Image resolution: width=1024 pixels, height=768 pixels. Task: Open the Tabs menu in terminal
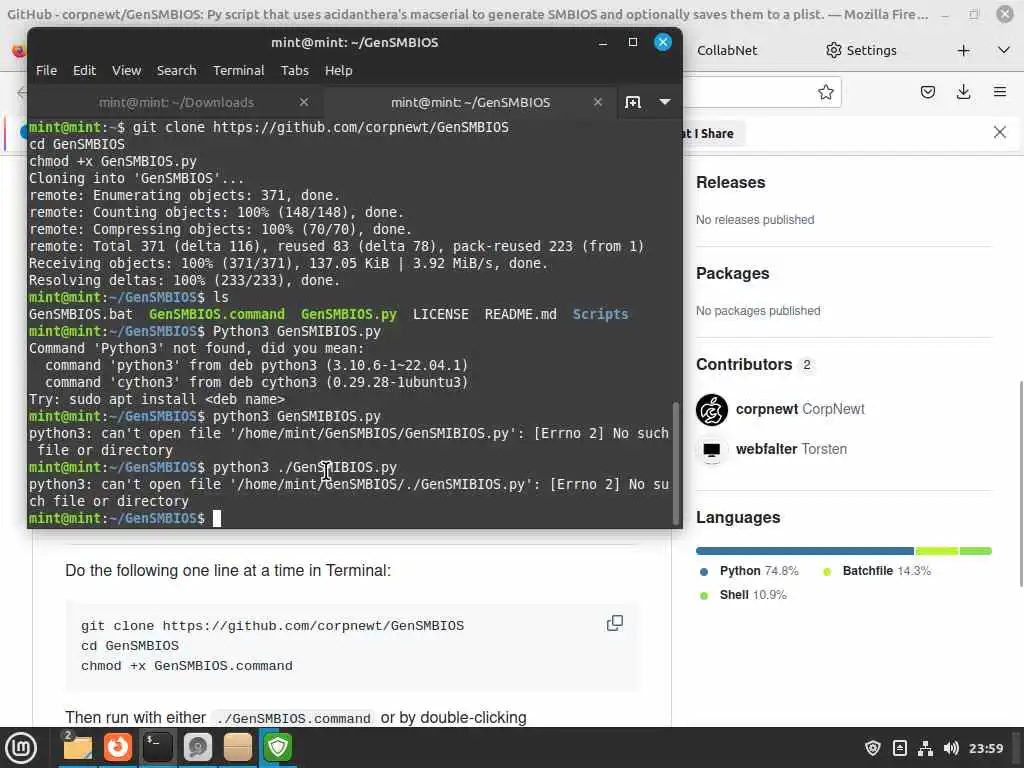[295, 71]
